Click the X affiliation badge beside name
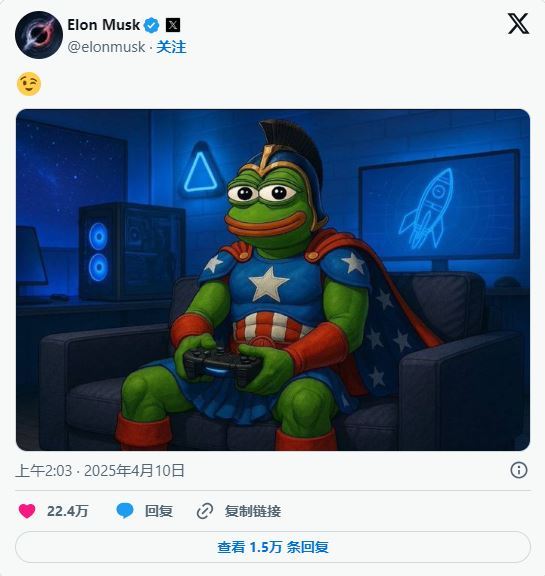Screen dimensions: 545x576 [x=173, y=25]
